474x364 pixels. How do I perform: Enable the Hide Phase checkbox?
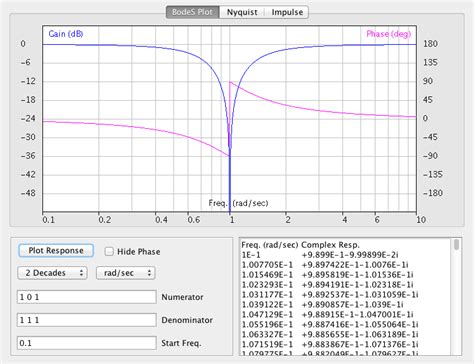pyautogui.click(x=109, y=251)
